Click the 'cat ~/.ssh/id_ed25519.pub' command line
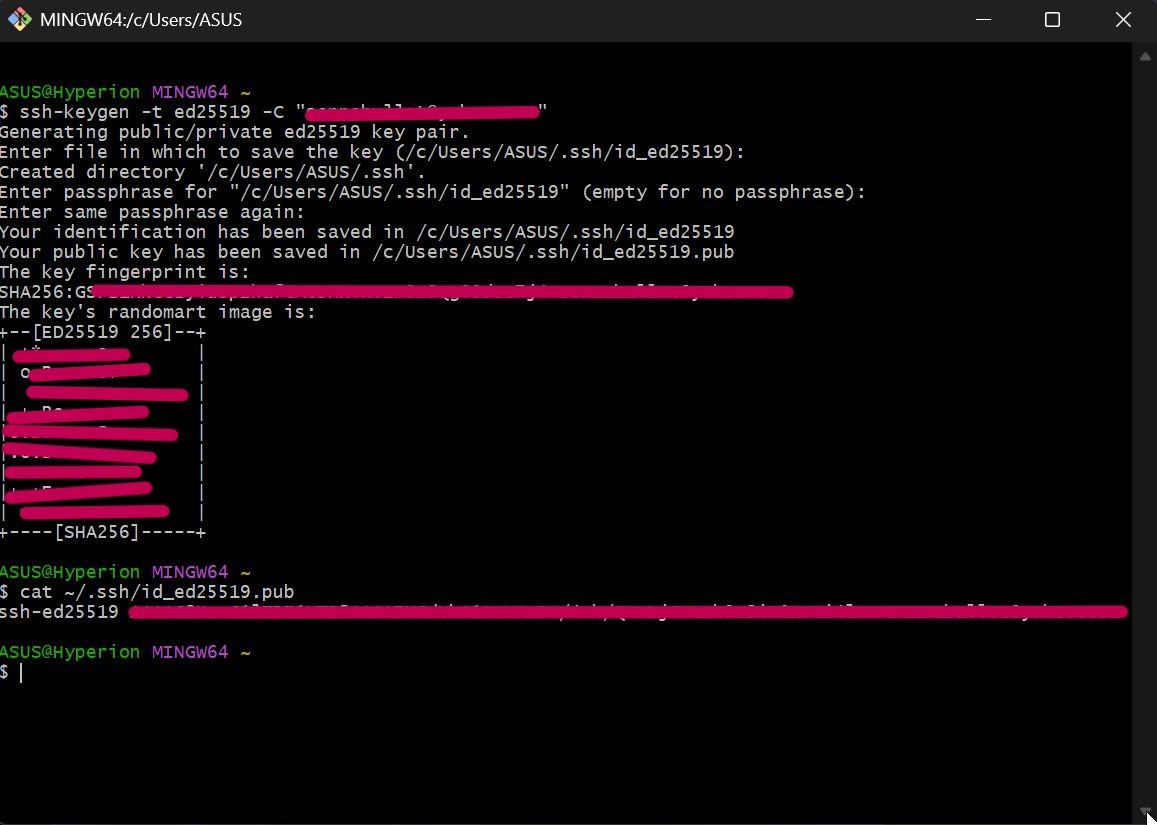 (148, 592)
